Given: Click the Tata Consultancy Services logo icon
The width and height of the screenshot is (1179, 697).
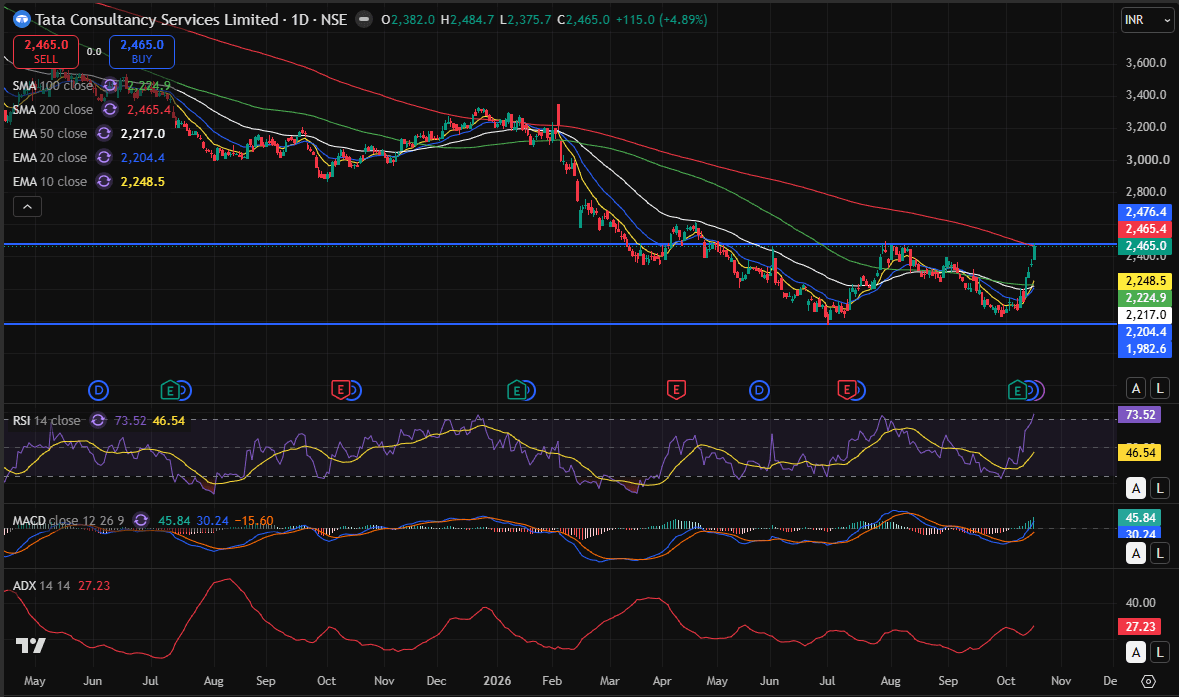Looking at the screenshot, I should (22, 20).
